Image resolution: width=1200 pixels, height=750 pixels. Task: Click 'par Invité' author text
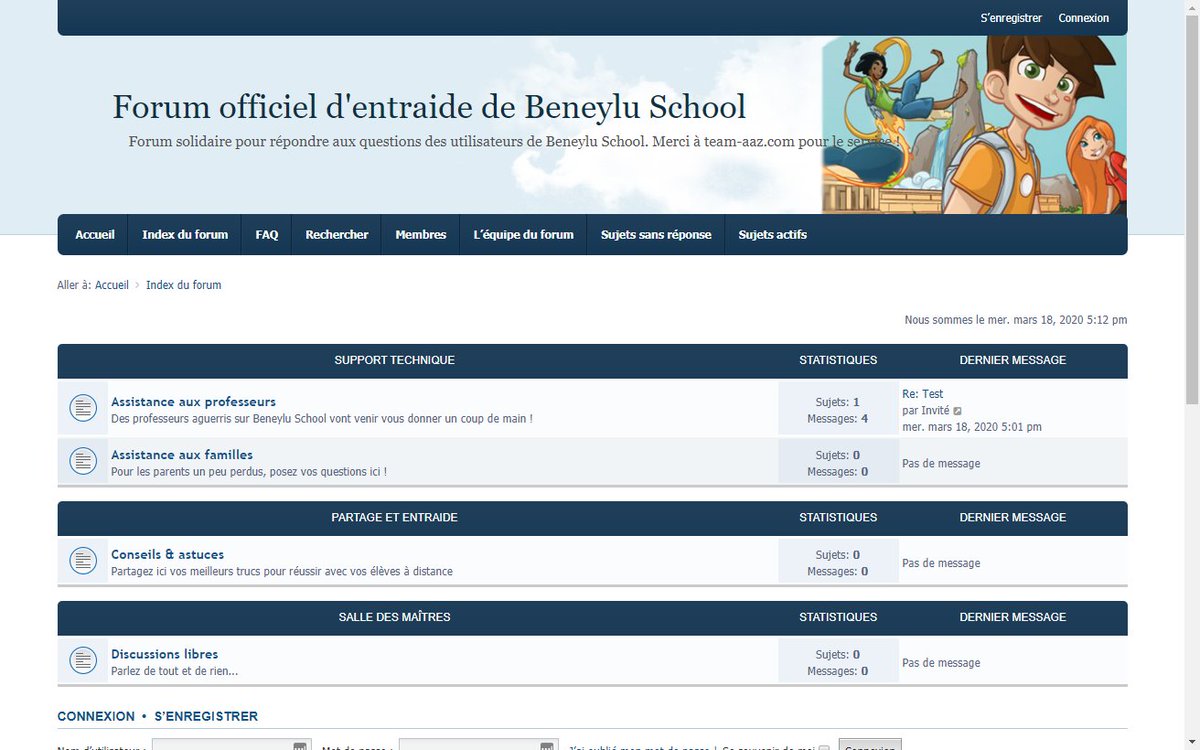(x=926, y=411)
